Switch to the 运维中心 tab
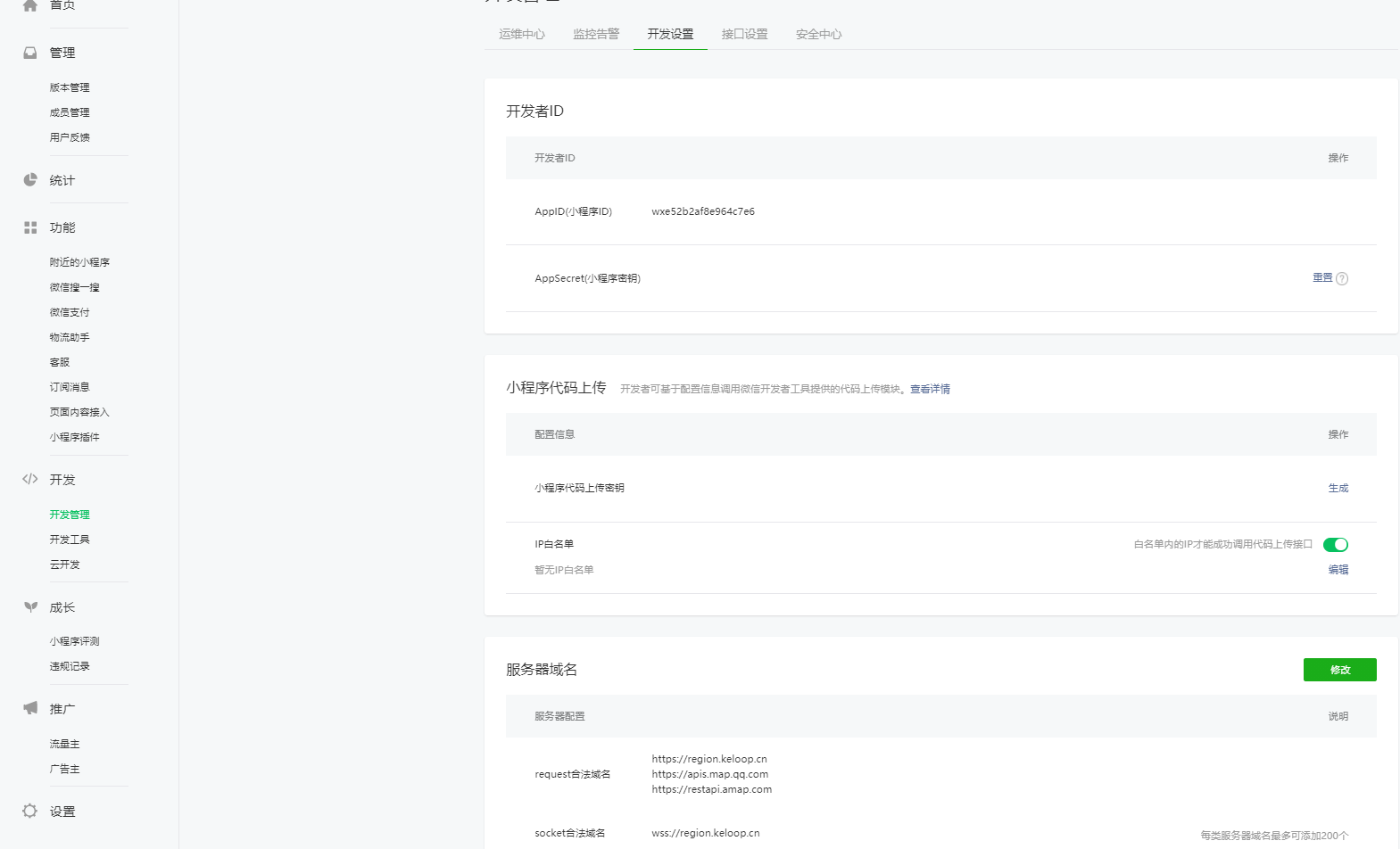 (522, 34)
